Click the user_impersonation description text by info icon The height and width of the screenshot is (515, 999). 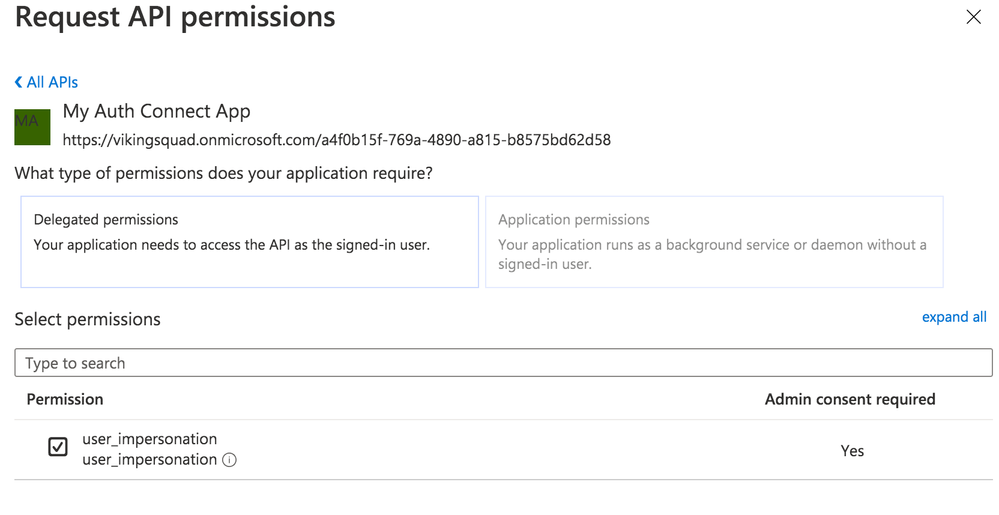click(149, 460)
